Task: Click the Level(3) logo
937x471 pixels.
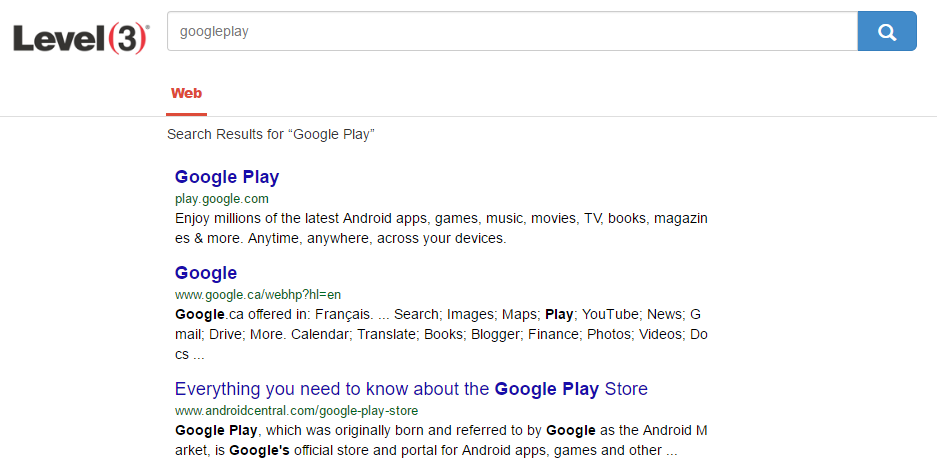Action: 81,38
